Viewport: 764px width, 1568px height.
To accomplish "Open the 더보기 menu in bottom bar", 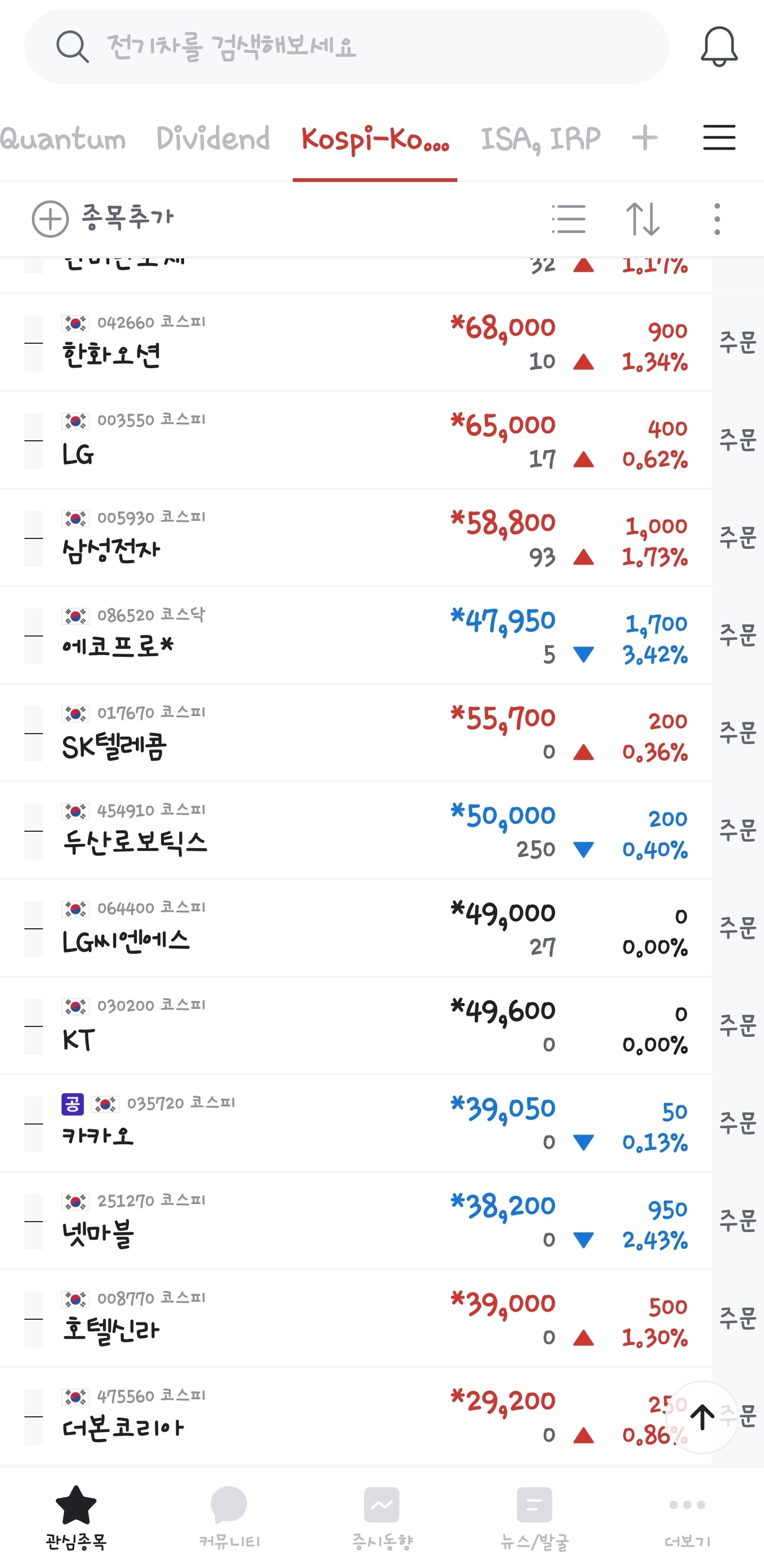I will point(687,1515).
